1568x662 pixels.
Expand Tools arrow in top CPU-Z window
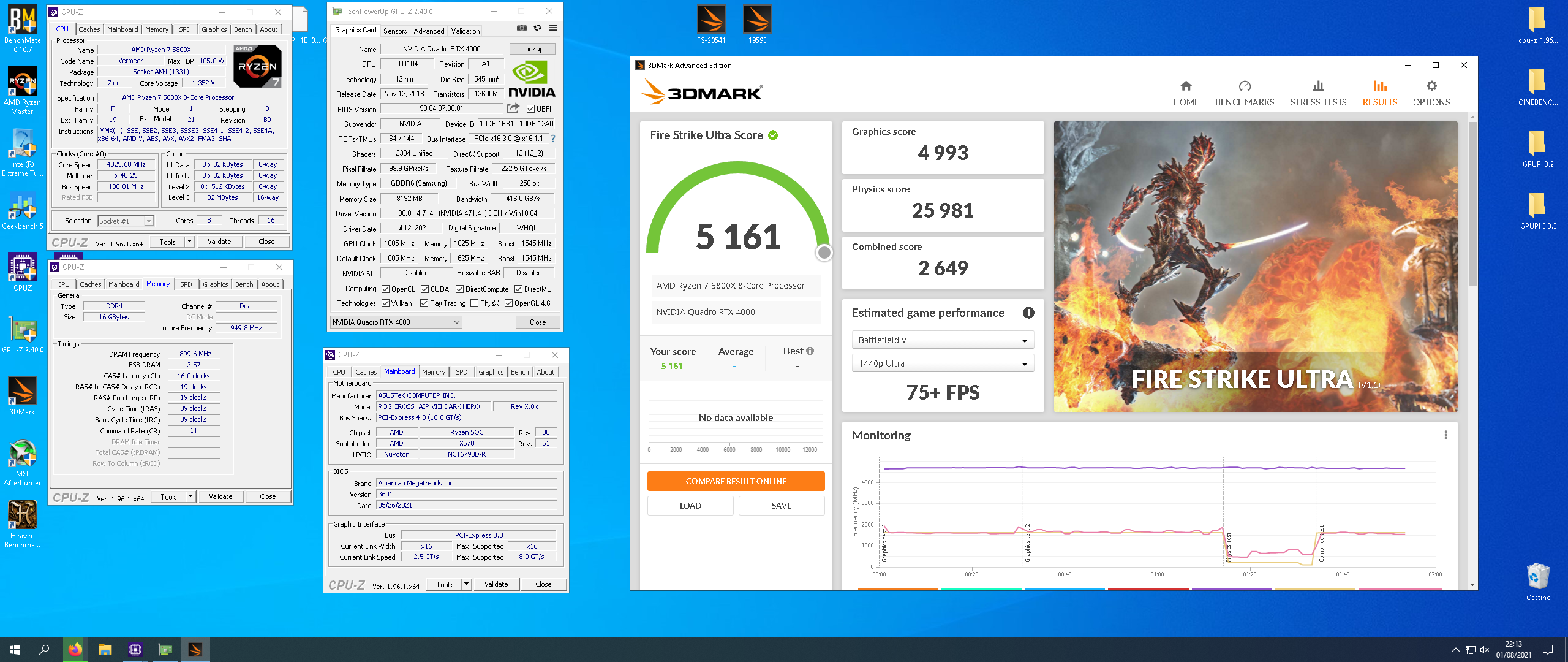point(189,242)
